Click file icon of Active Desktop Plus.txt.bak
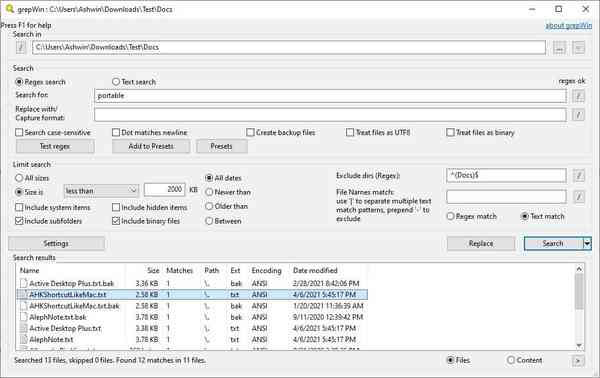 [x=23, y=284]
